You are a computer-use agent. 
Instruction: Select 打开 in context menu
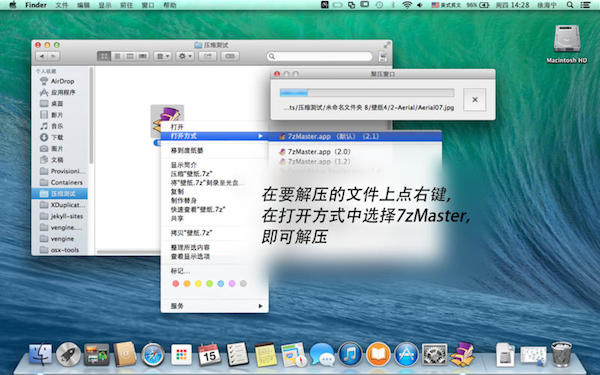tap(214, 127)
